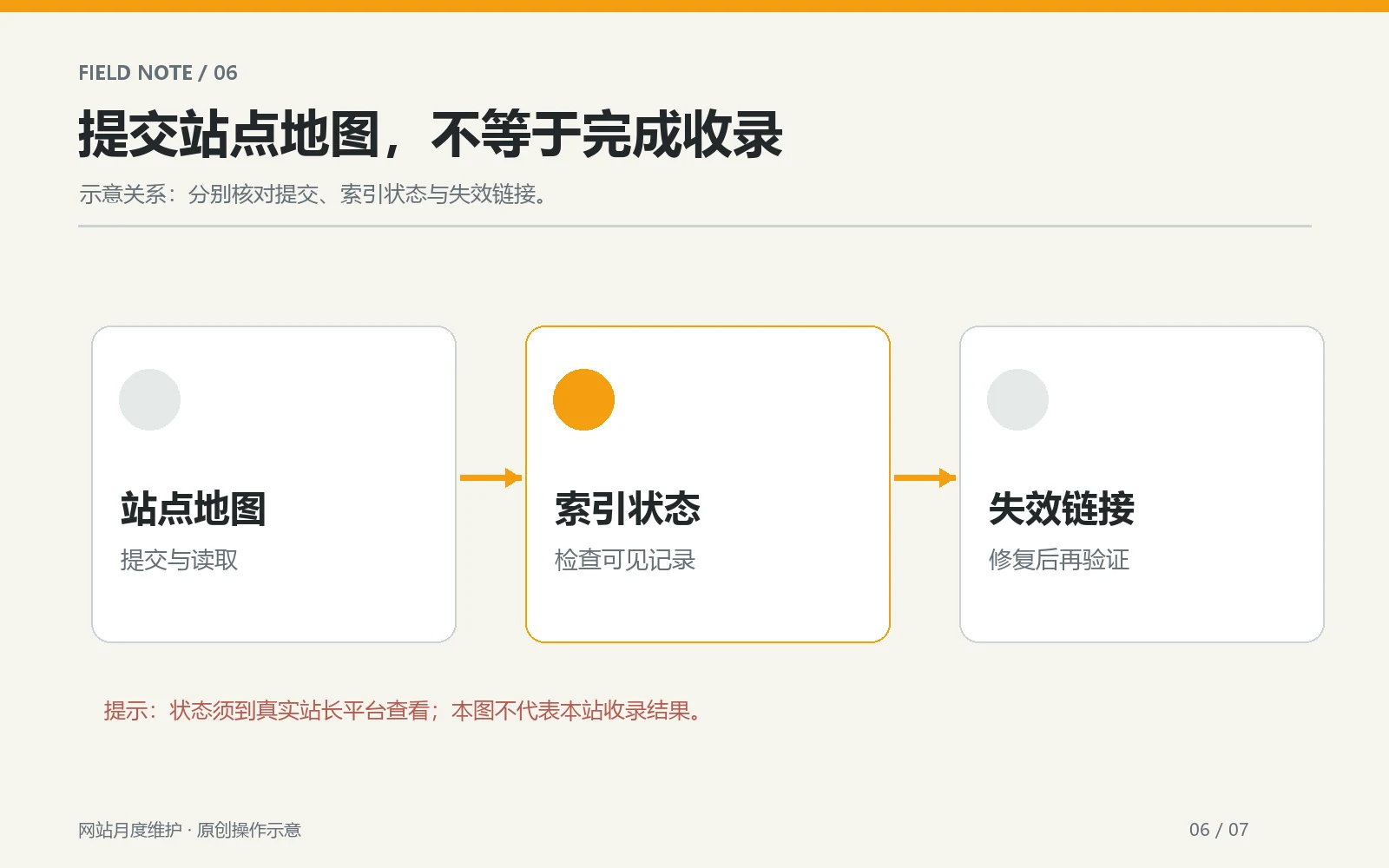Click the gray circle in 失效链接 card

point(1017,399)
